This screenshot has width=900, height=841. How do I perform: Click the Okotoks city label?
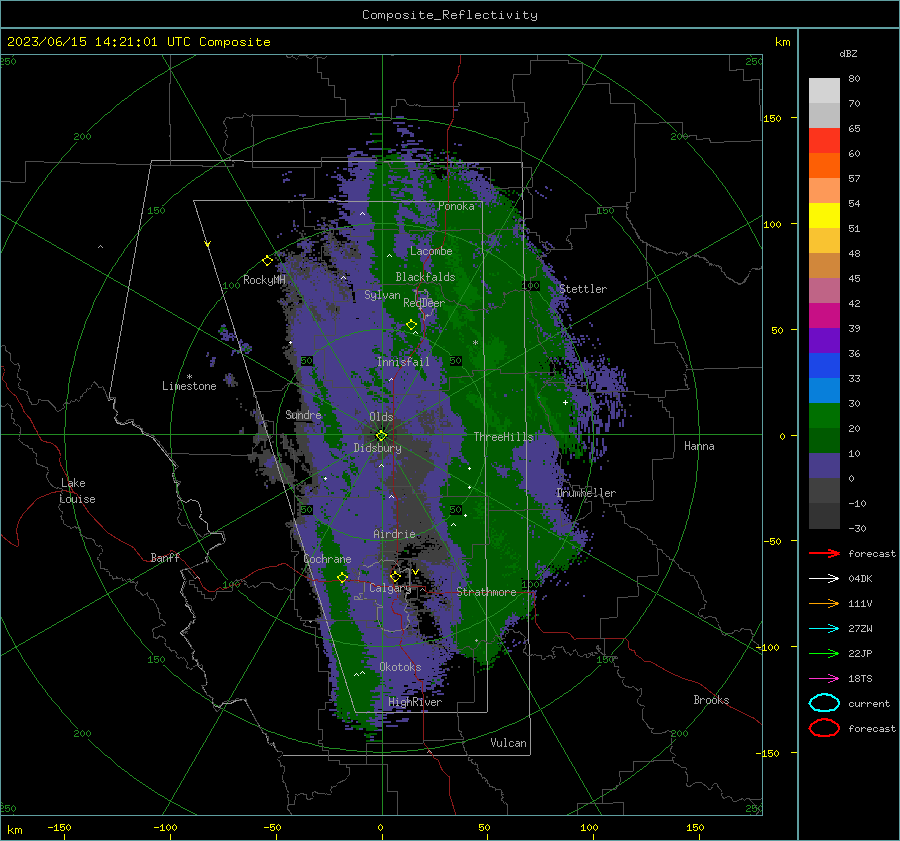pos(400,667)
